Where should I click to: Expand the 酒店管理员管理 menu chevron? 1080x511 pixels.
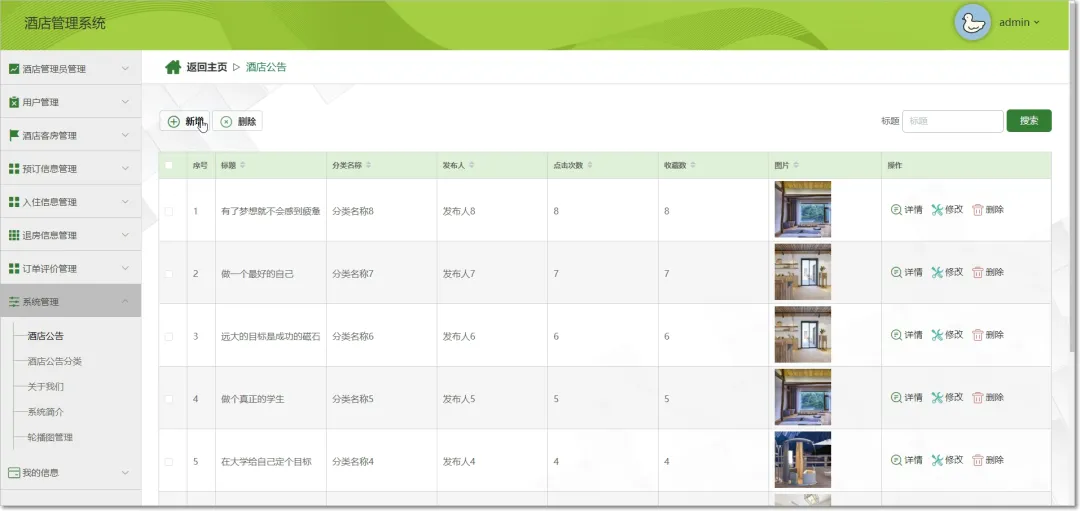125,68
